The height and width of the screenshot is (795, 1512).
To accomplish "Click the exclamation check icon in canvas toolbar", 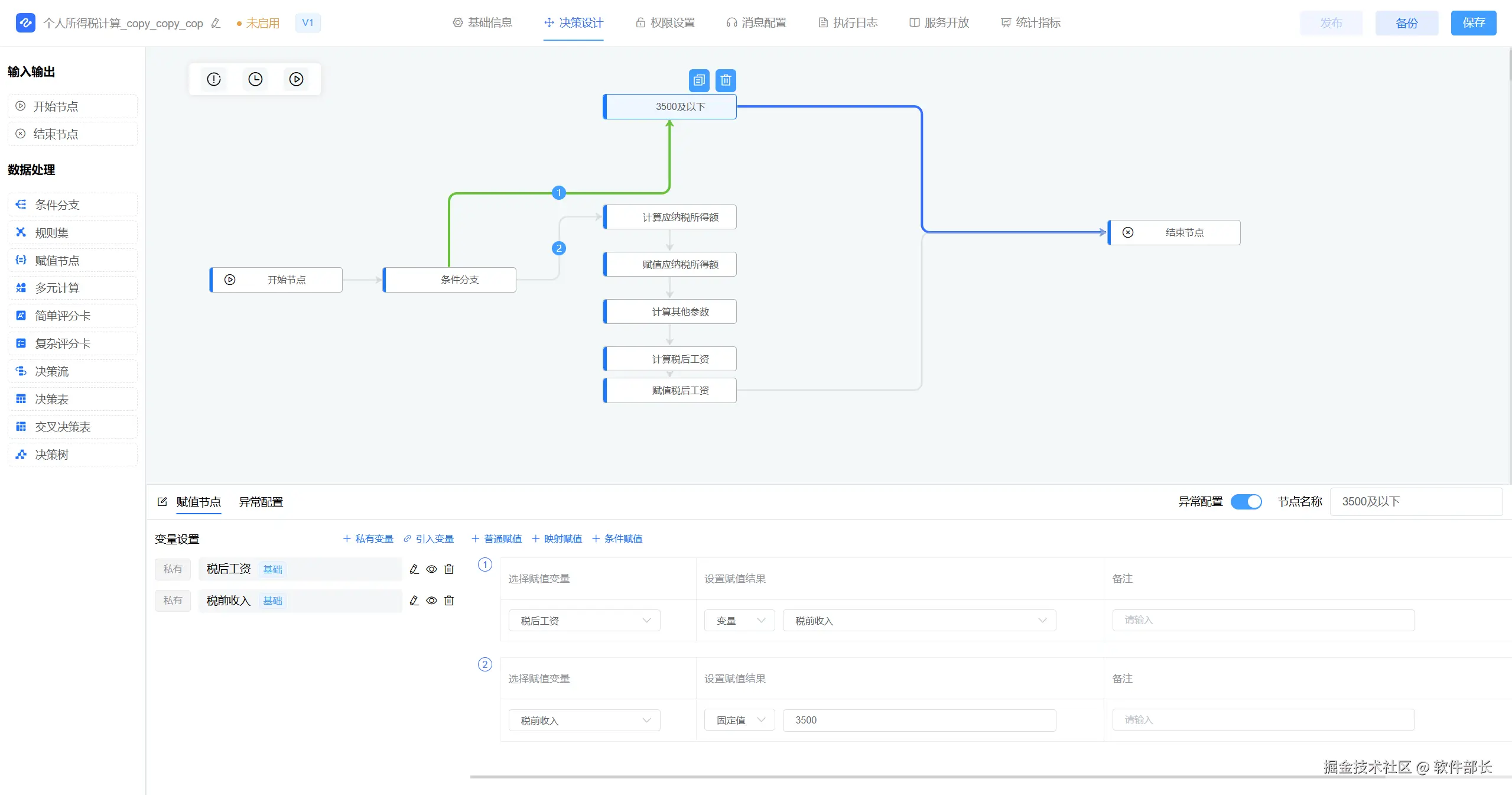I will click(214, 79).
